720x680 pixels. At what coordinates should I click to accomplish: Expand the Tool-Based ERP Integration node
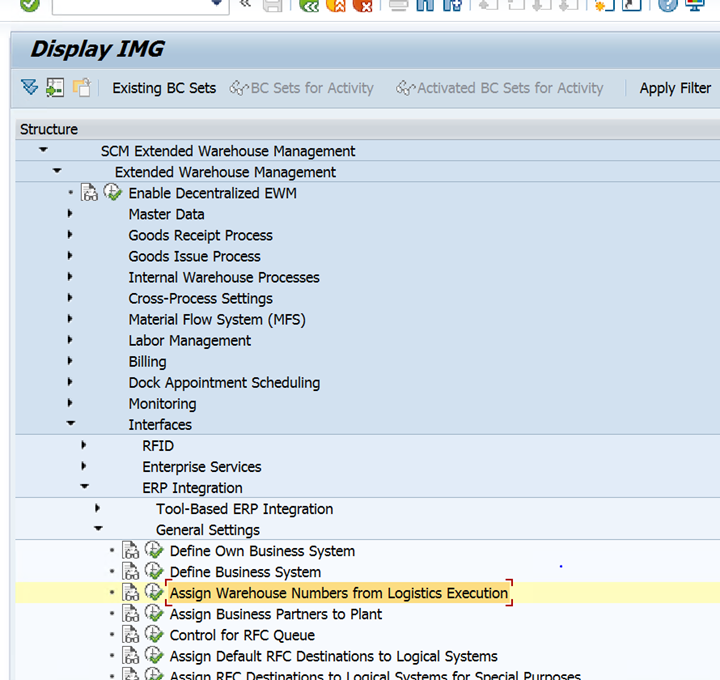(98, 509)
